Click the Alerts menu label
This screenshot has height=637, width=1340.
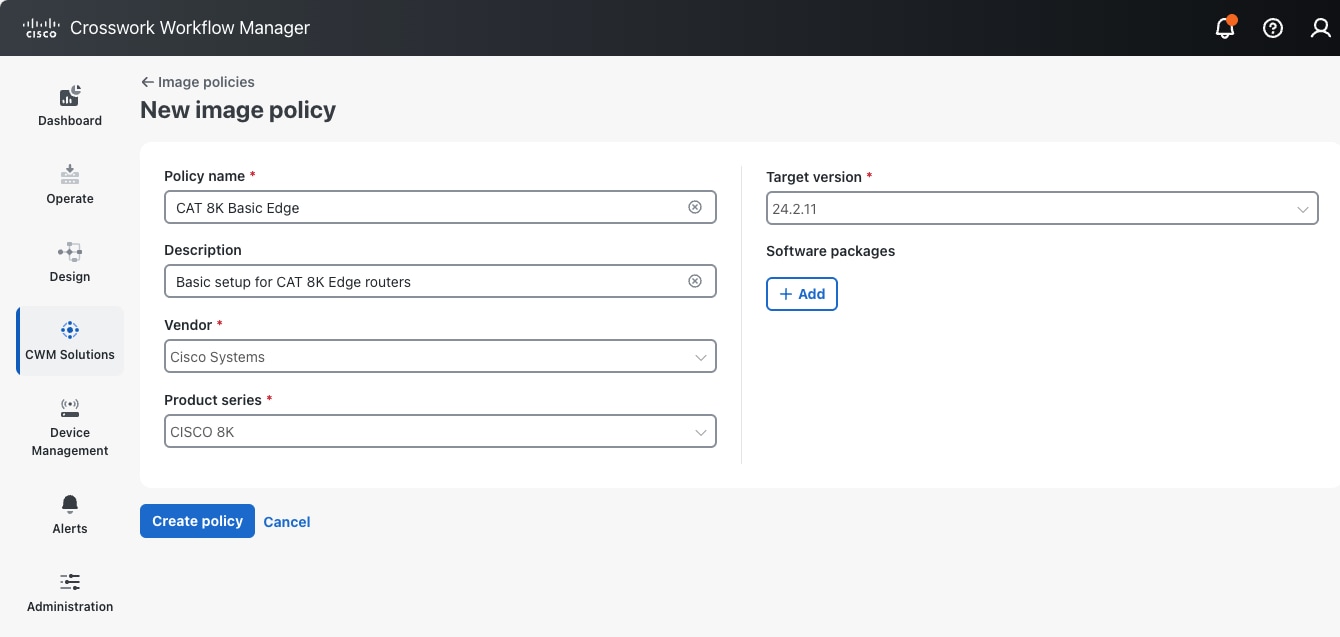(x=70, y=529)
